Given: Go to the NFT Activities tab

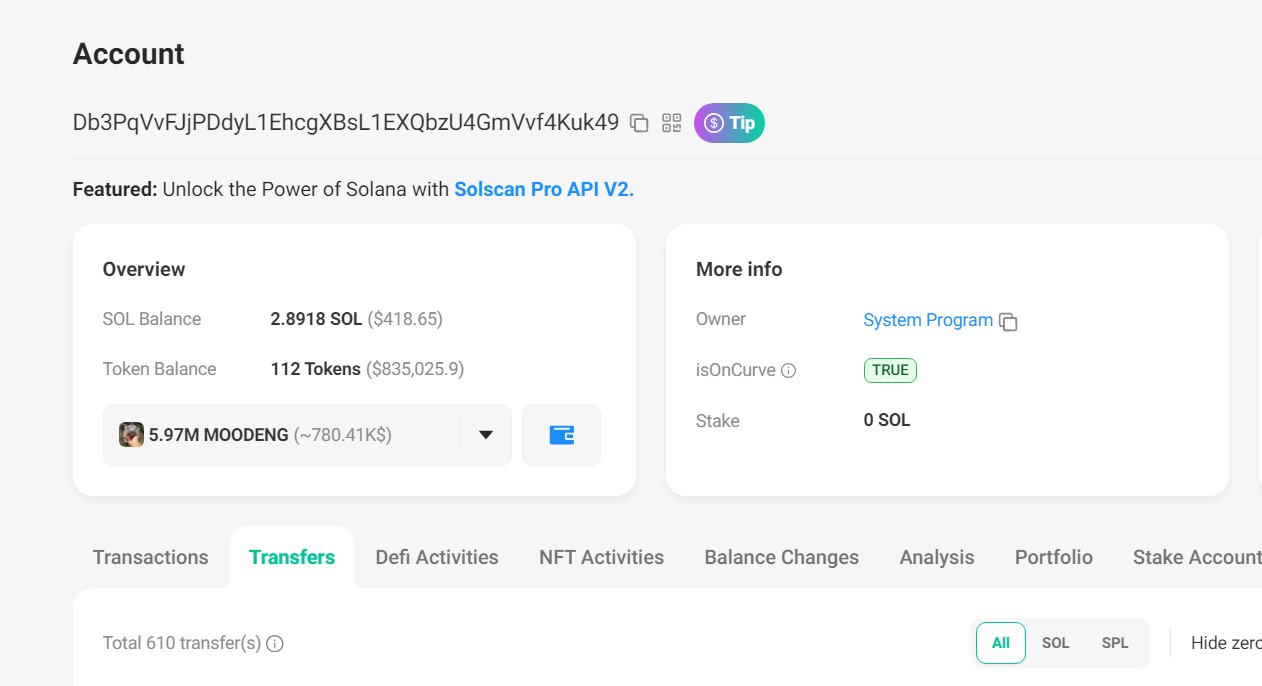Looking at the screenshot, I should [x=601, y=557].
